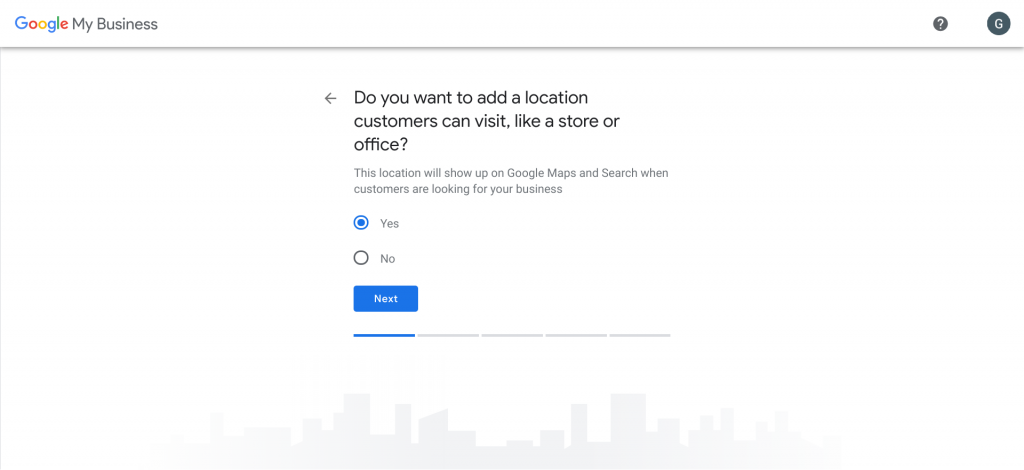Click the heading "Do you want to add a location"
Viewport: 1024px width, 470px height.
[x=471, y=98]
